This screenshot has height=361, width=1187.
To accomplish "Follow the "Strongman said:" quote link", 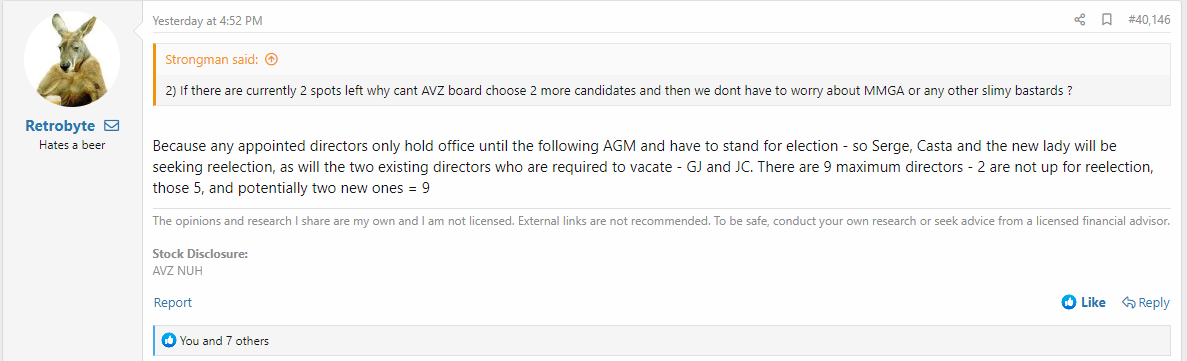I will click(x=213, y=59).
